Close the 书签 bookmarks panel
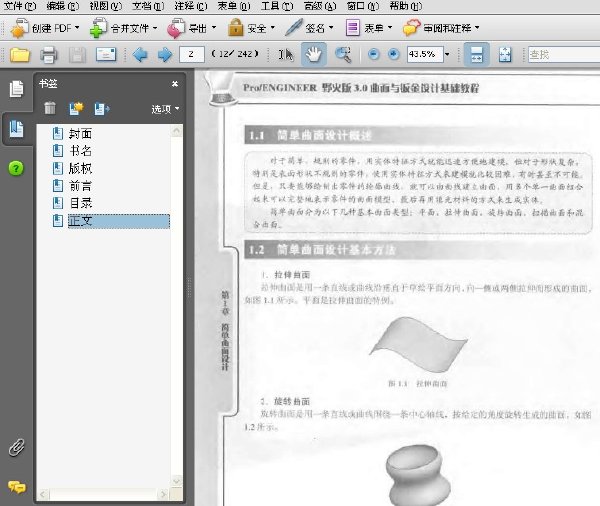The image size is (600, 506). (x=175, y=83)
